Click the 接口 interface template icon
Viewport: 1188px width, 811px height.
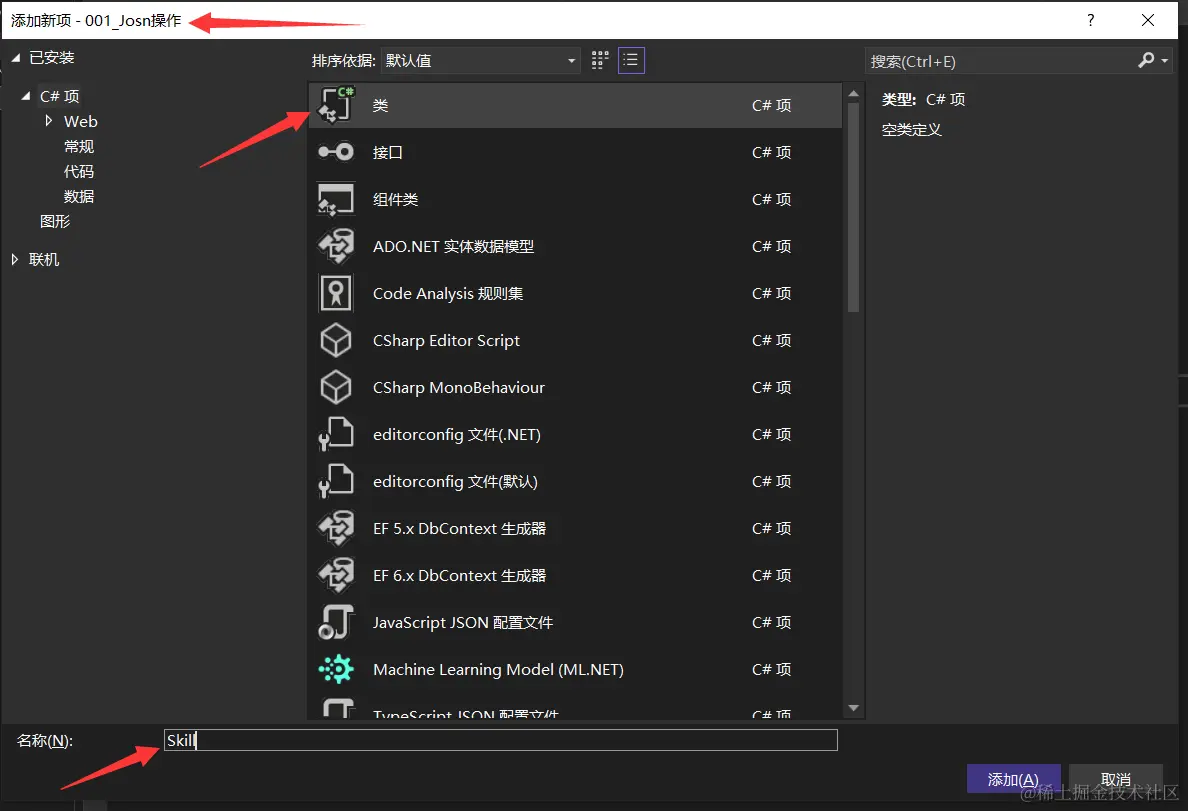pos(335,152)
